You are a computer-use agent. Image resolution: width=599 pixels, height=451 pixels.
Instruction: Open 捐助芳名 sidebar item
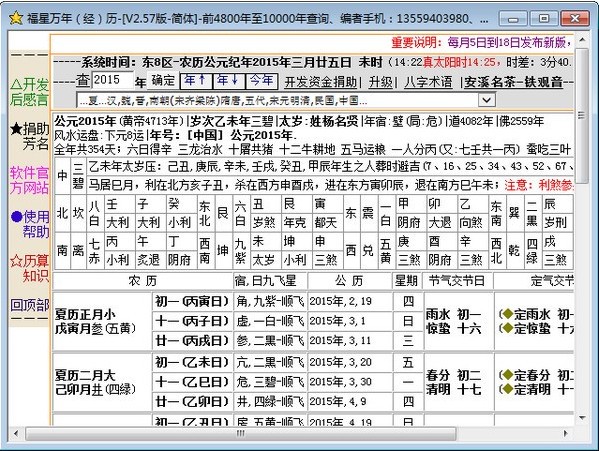pos(29,136)
